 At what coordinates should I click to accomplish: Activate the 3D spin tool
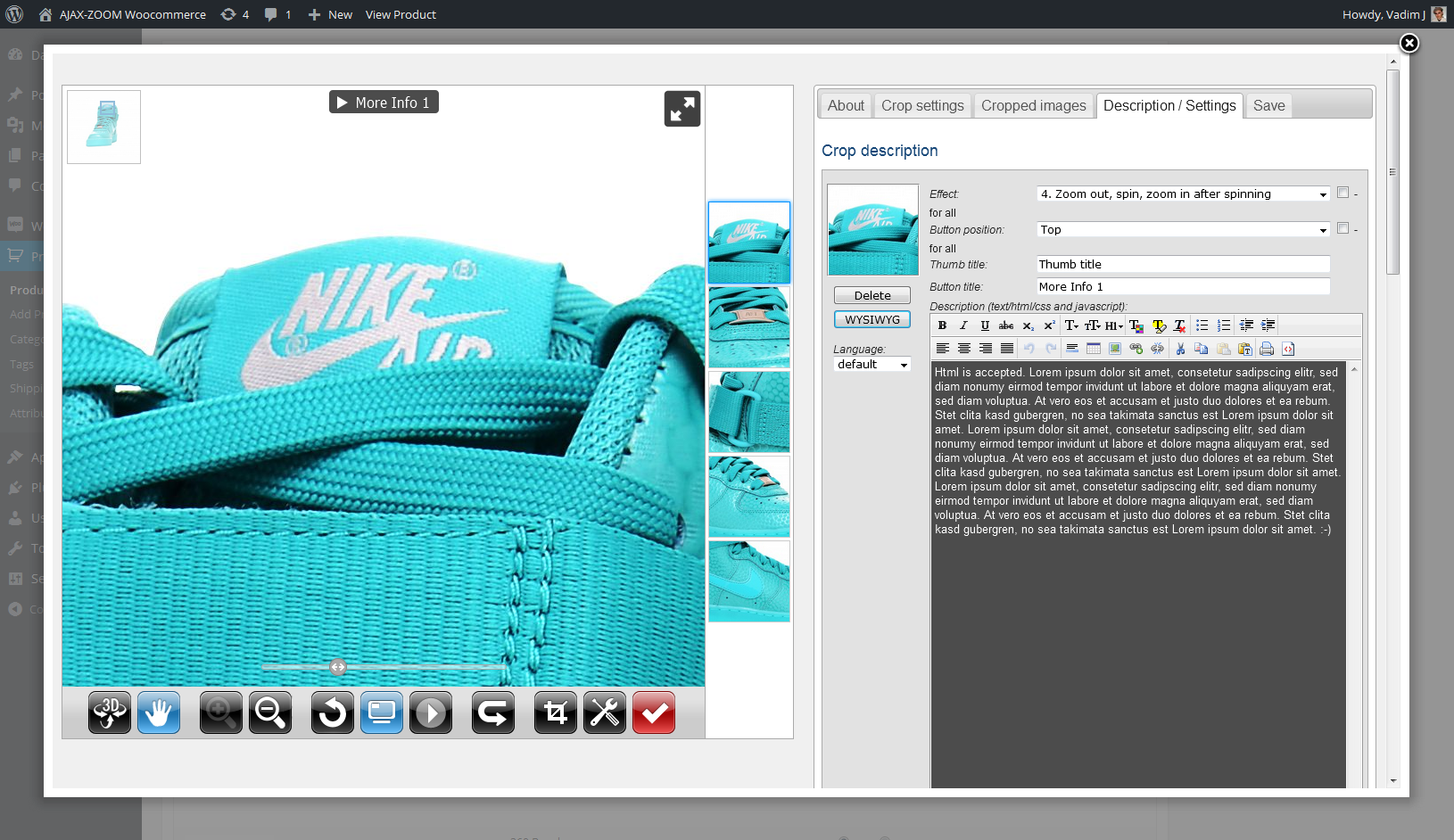coord(110,712)
